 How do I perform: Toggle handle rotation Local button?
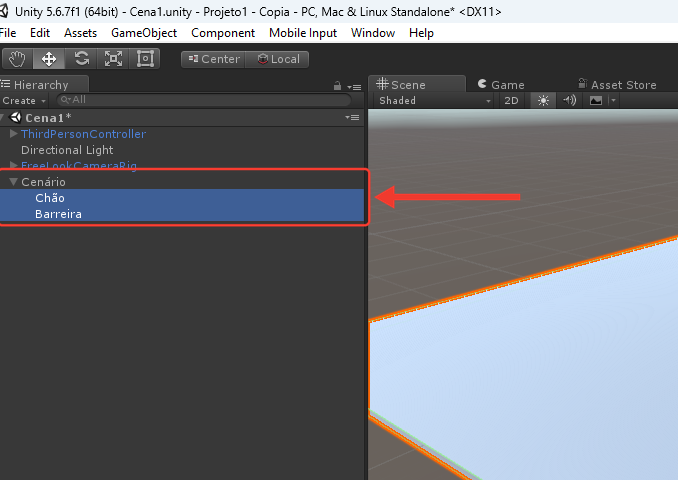(278, 59)
